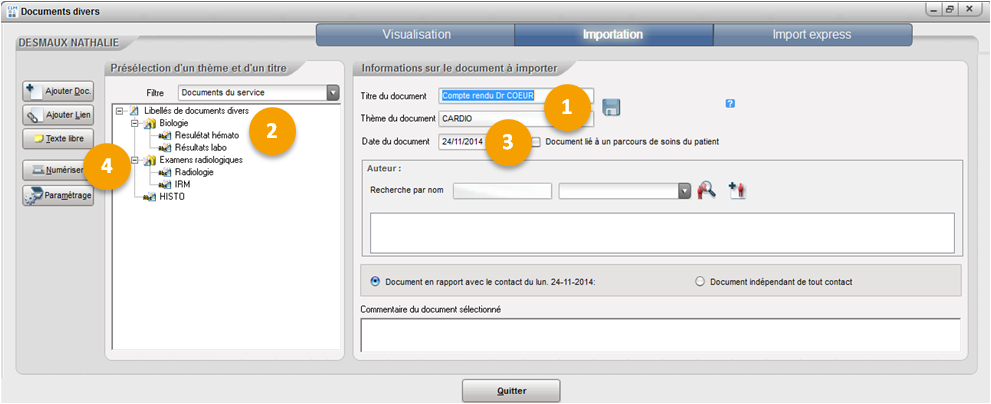Open the Filtre dropdown list
Viewport: 991px width, 404px height.
pyautogui.click(x=332, y=93)
